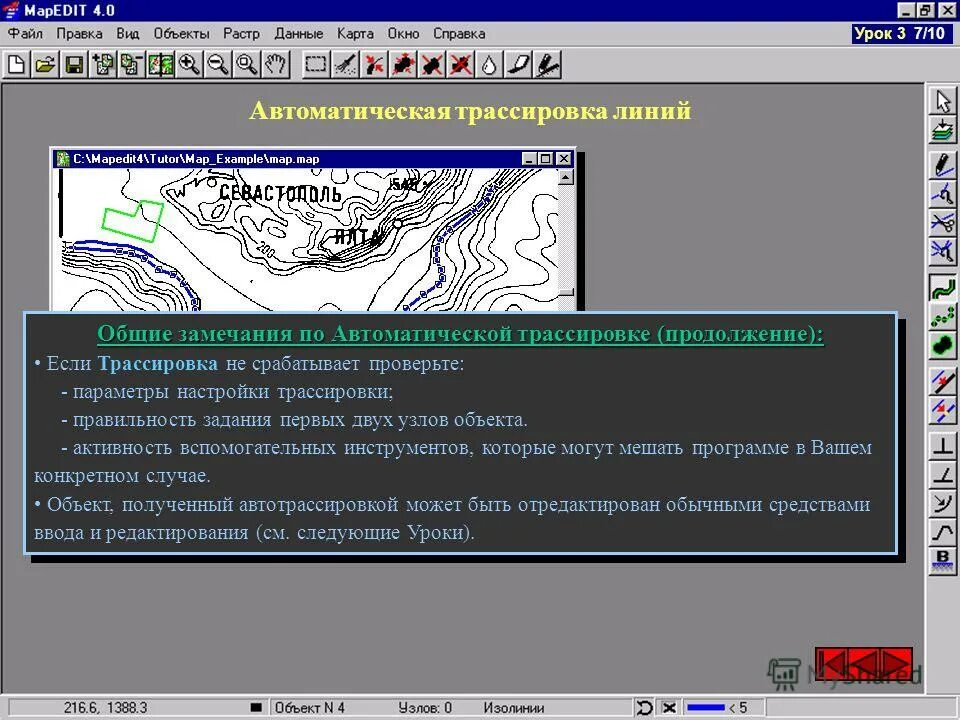
Task: Save the map using the diskette icon
Action: [75, 65]
